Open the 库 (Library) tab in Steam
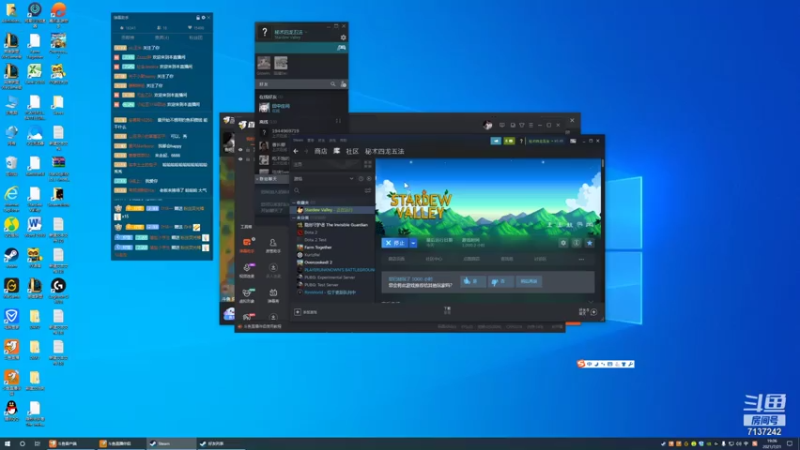Image resolution: width=800 pixels, height=450 pixels. click(x=337, y=151)
